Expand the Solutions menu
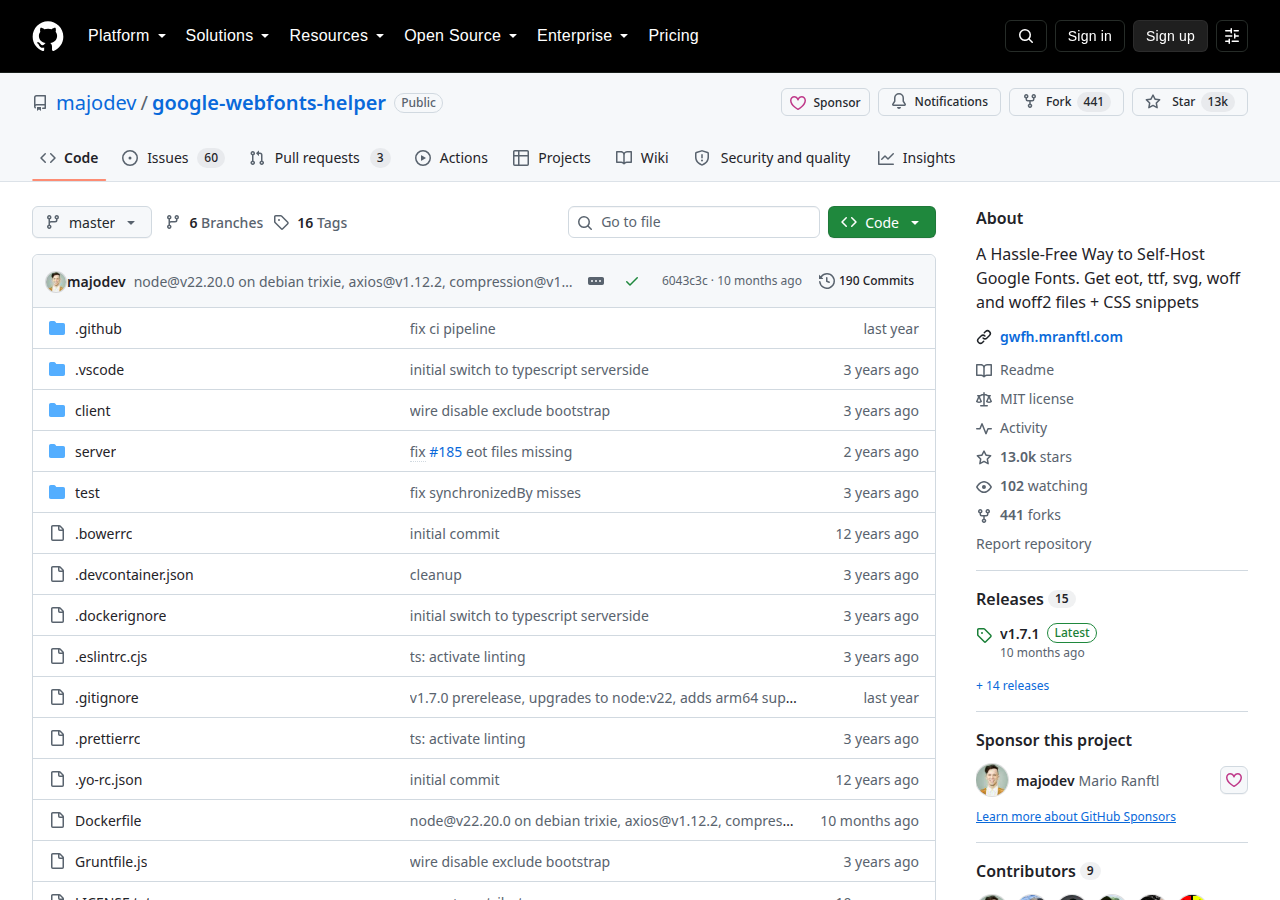1280x900 pixels. (228, 36)
